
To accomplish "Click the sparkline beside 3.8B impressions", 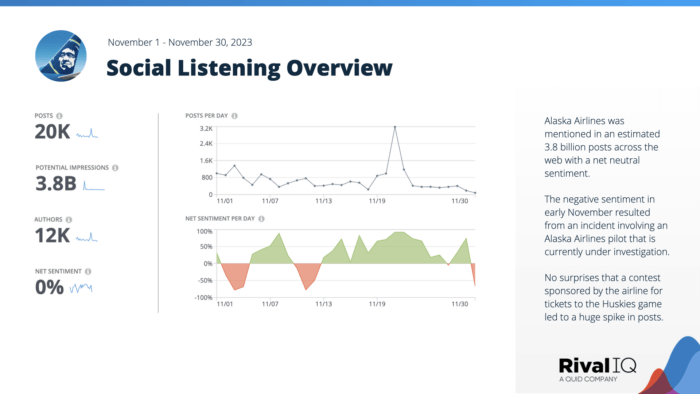I will click(x=94, y=185).
